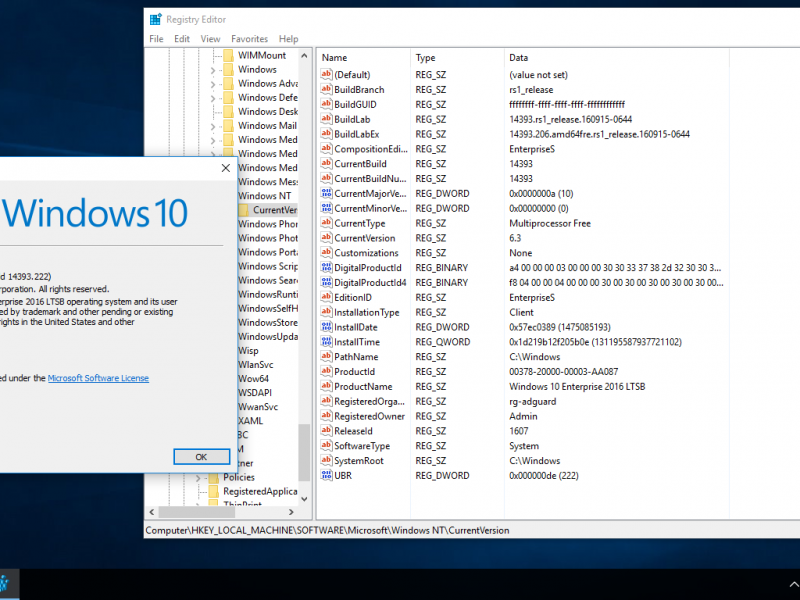Click the Policies folder icon in tree
This screenshot has width=800, height=600.
[x=214, y=478]
